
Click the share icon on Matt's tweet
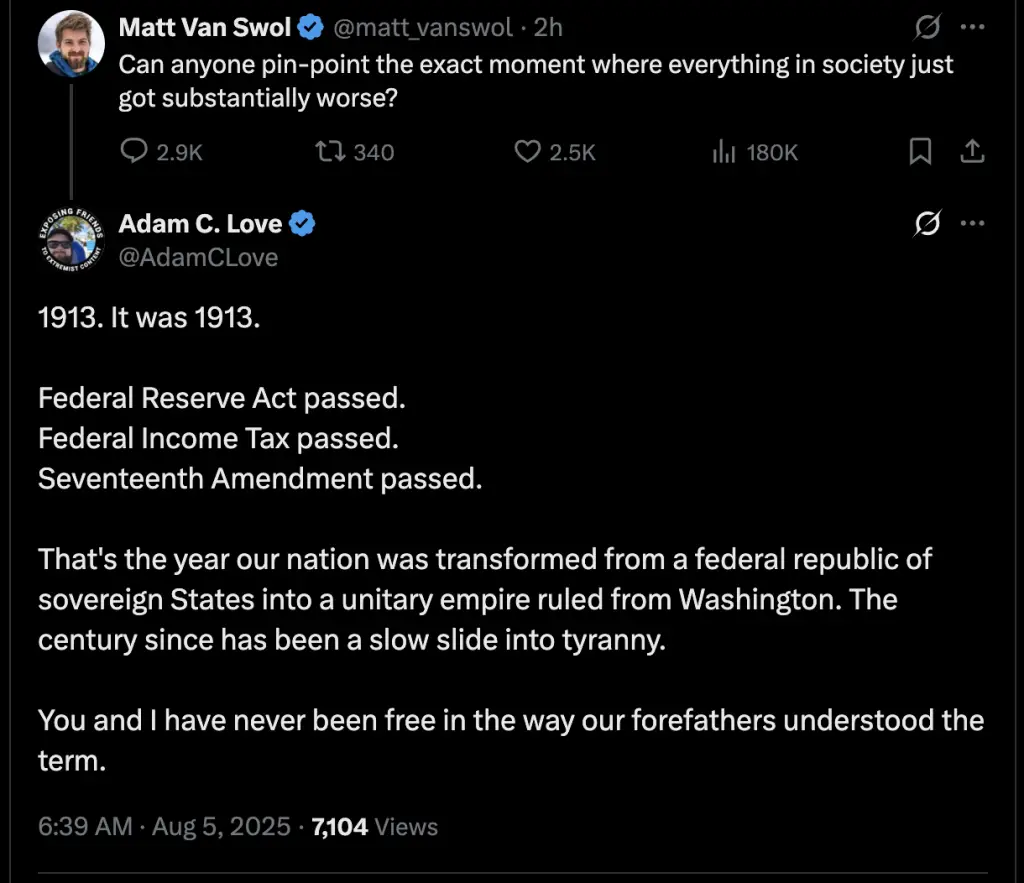972,152
